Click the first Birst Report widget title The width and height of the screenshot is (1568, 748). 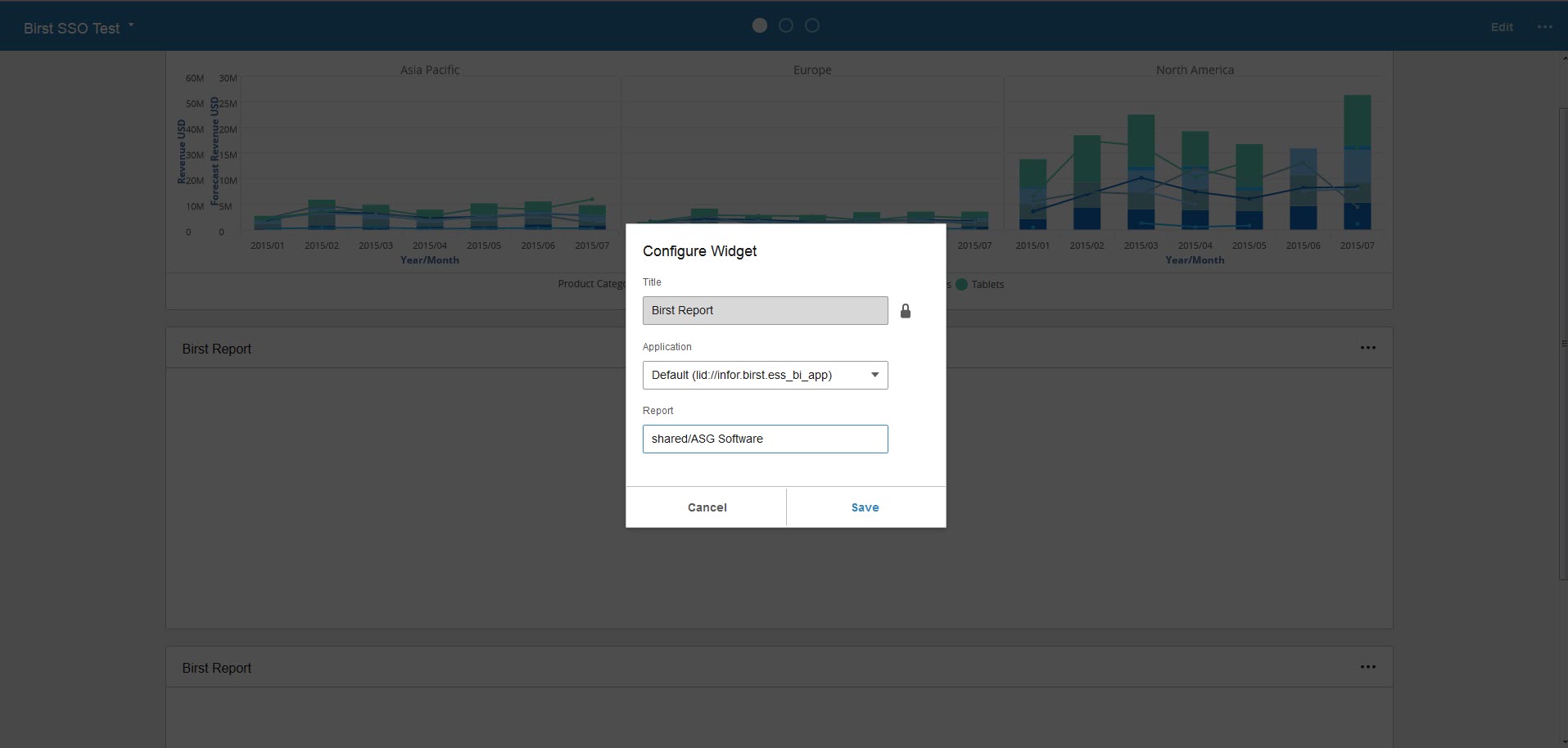tap(216, 349)
